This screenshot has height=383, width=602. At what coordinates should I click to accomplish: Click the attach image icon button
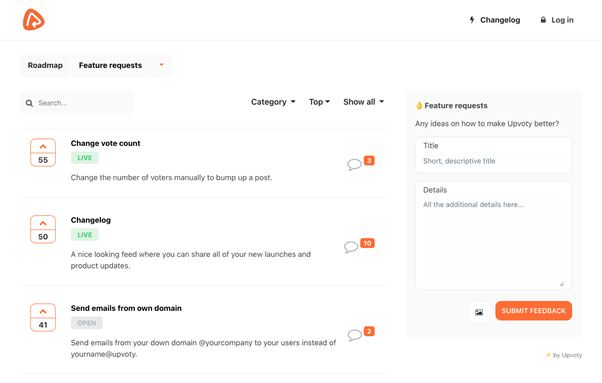[479, 312]
